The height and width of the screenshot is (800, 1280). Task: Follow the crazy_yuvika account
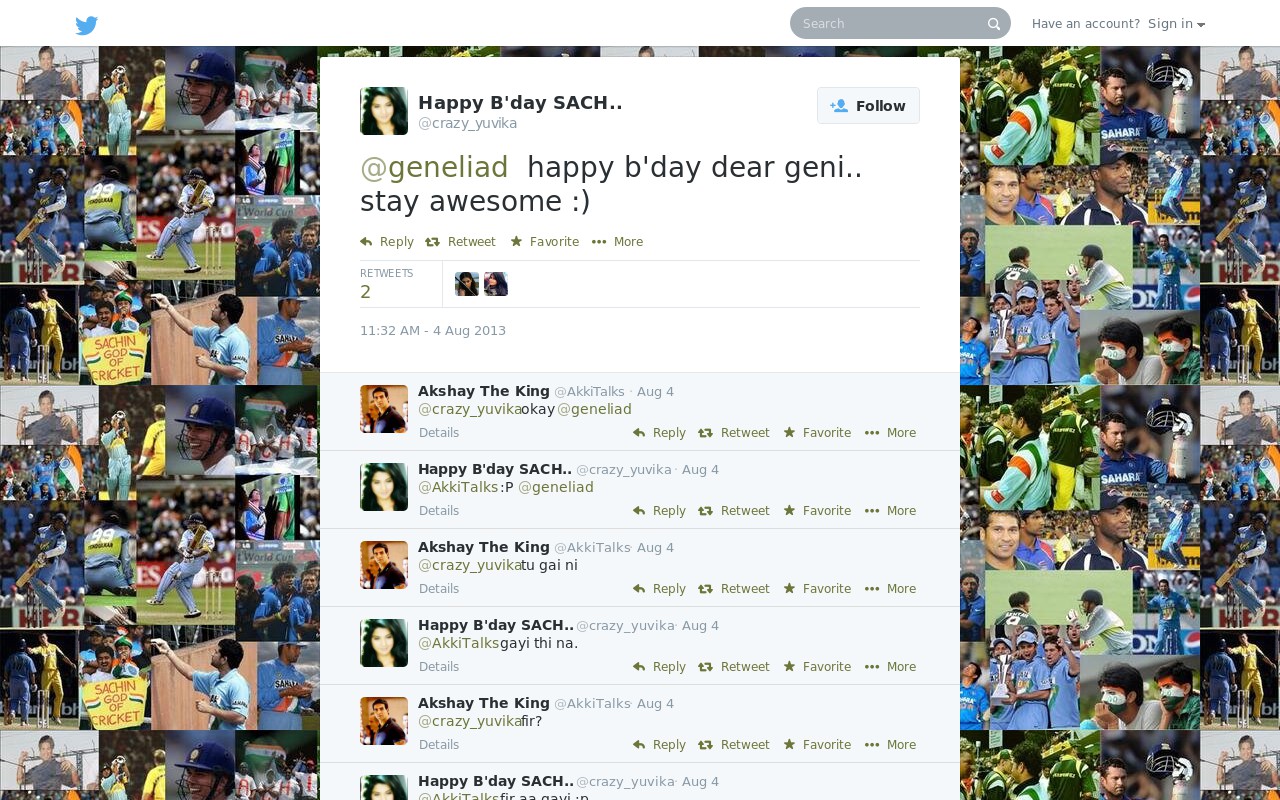(x=868, y=106)
